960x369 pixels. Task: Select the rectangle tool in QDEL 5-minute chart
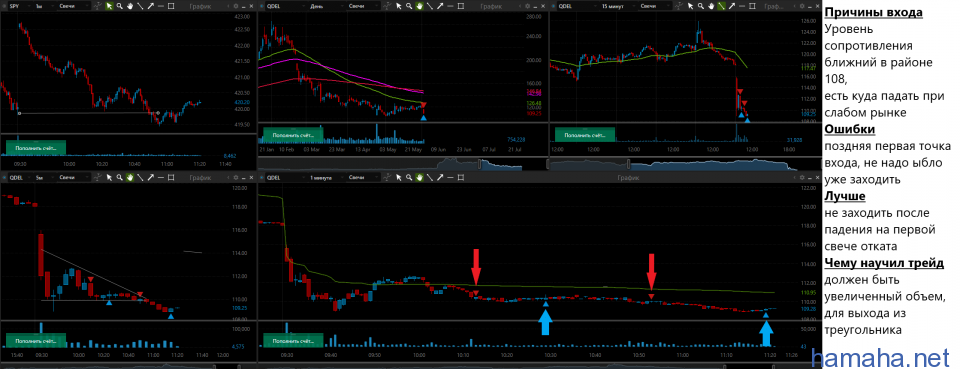coord(171,177)
